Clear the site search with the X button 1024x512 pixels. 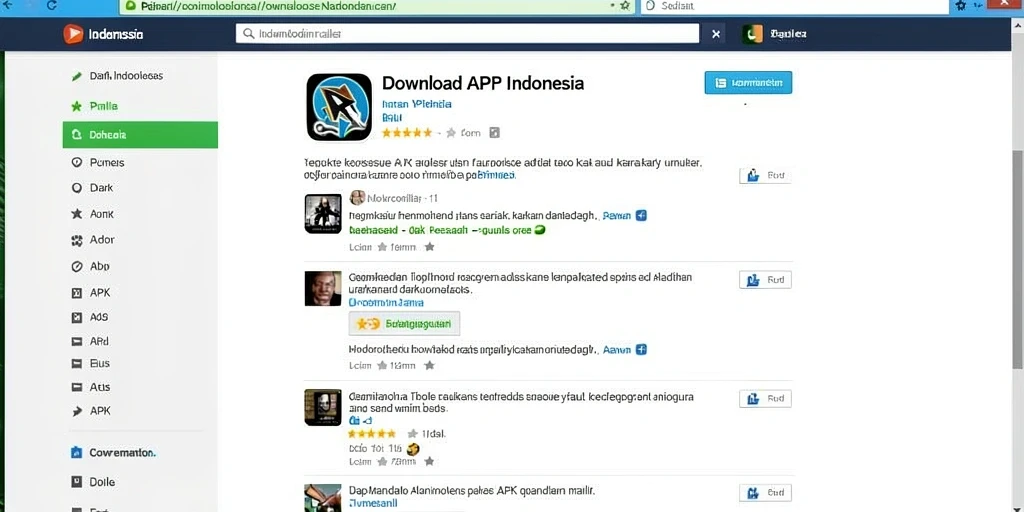pos(716,34)
